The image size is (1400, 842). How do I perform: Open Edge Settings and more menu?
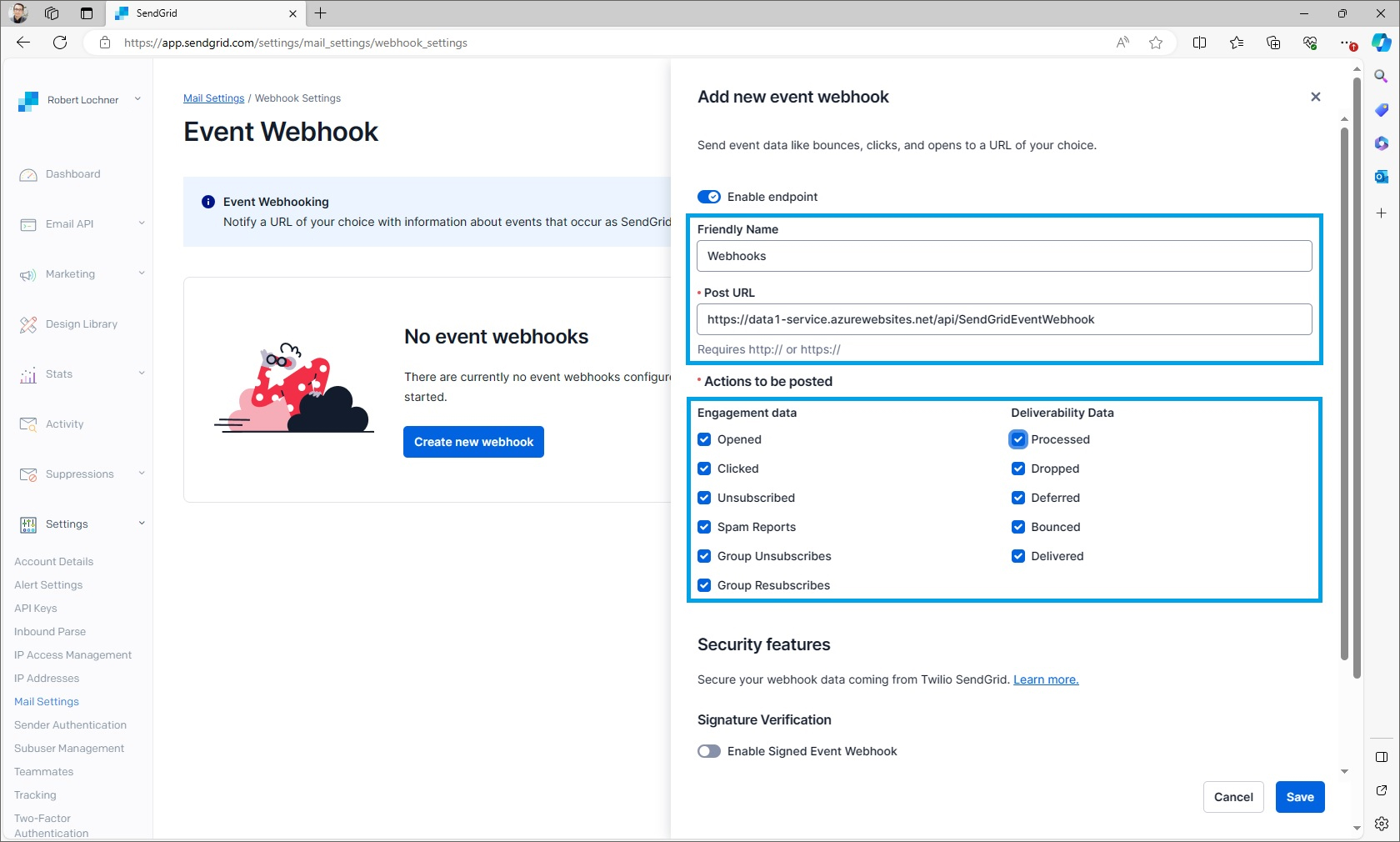pyautogui.click(x=1347, y=43)
